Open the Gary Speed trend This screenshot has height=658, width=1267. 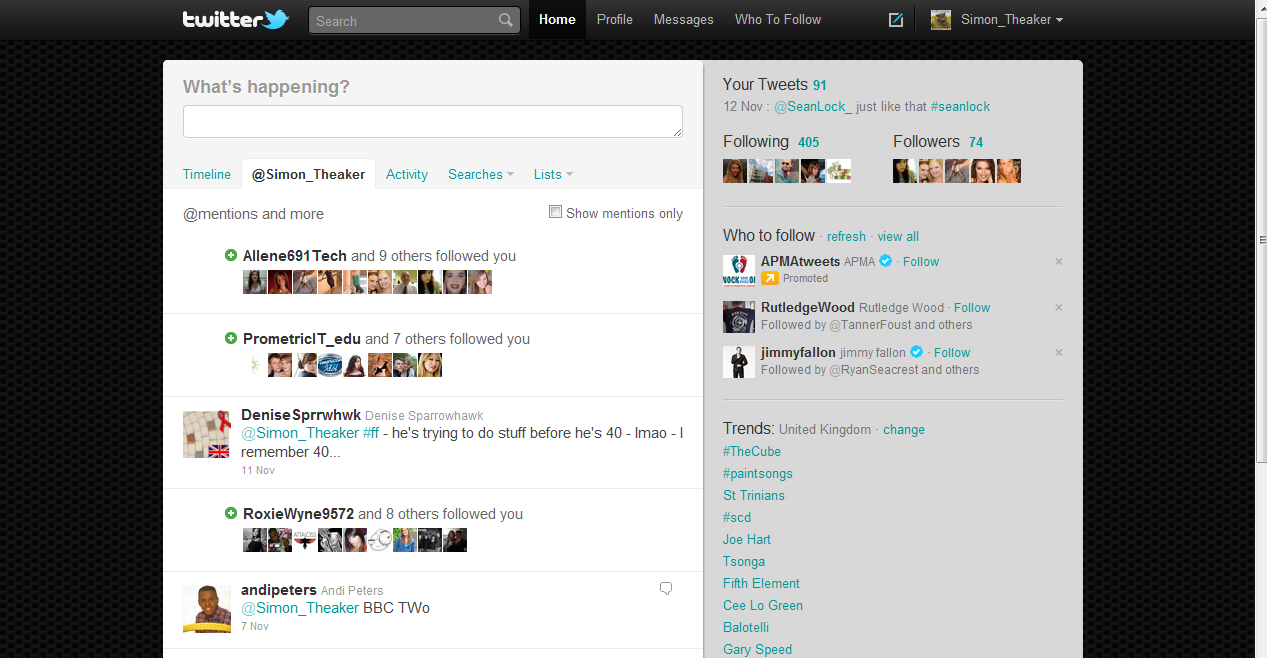point(757,650)
